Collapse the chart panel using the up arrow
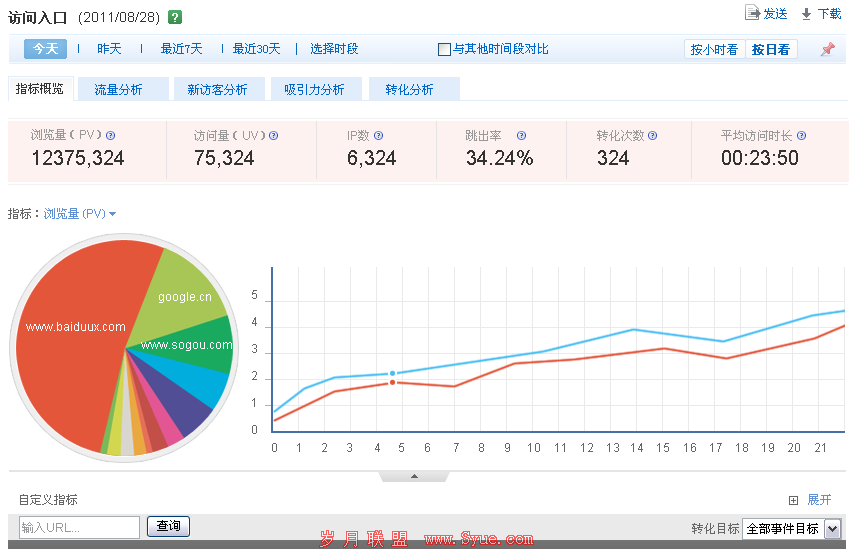Screen dimensions: 851x549 coord(414,476)
